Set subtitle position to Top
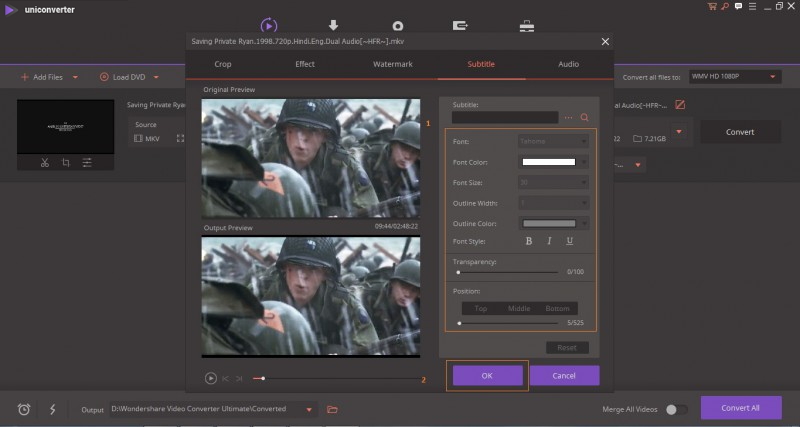 point(481,308)
